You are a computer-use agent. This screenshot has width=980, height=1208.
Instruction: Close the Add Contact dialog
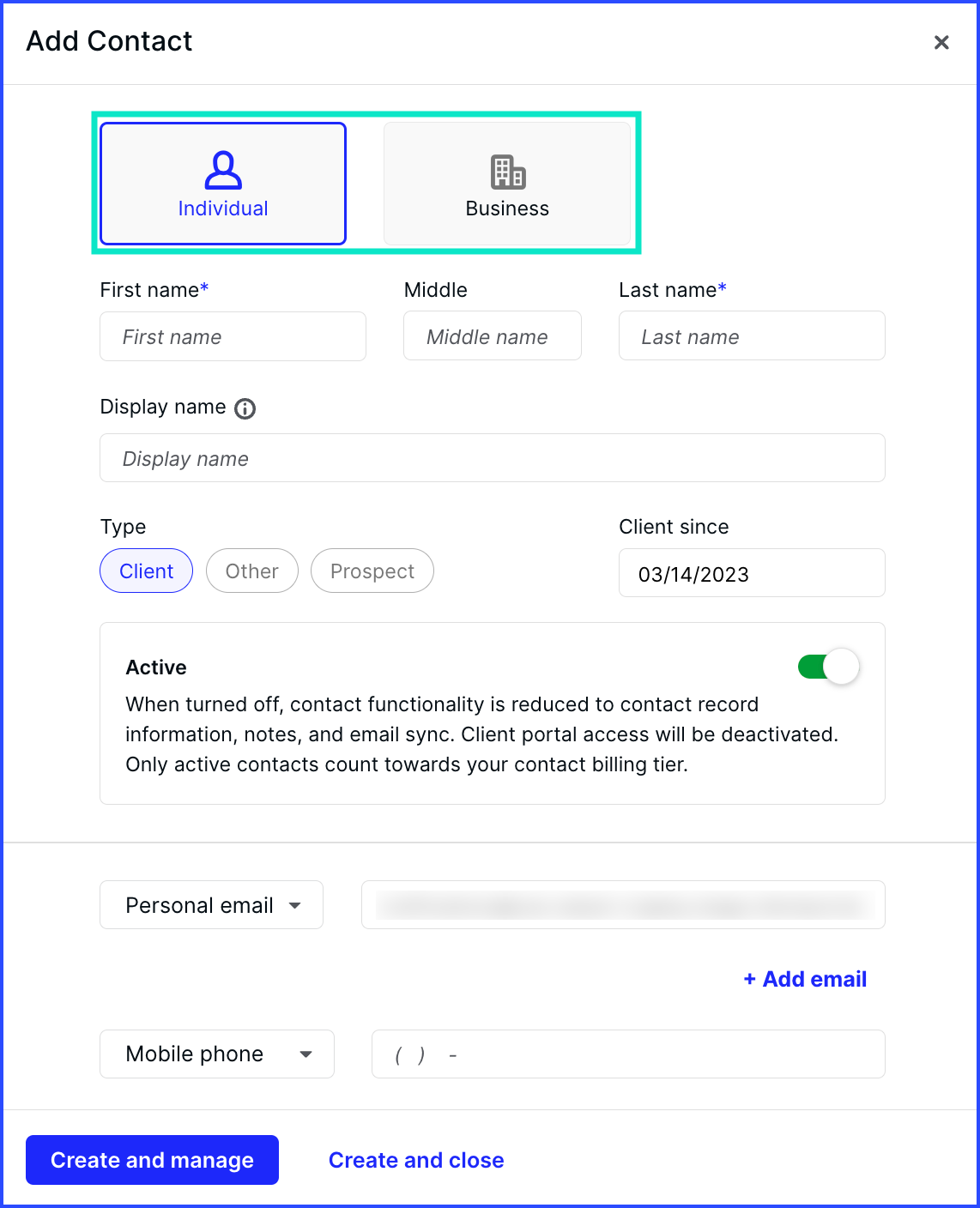click(x=941, y=42)
